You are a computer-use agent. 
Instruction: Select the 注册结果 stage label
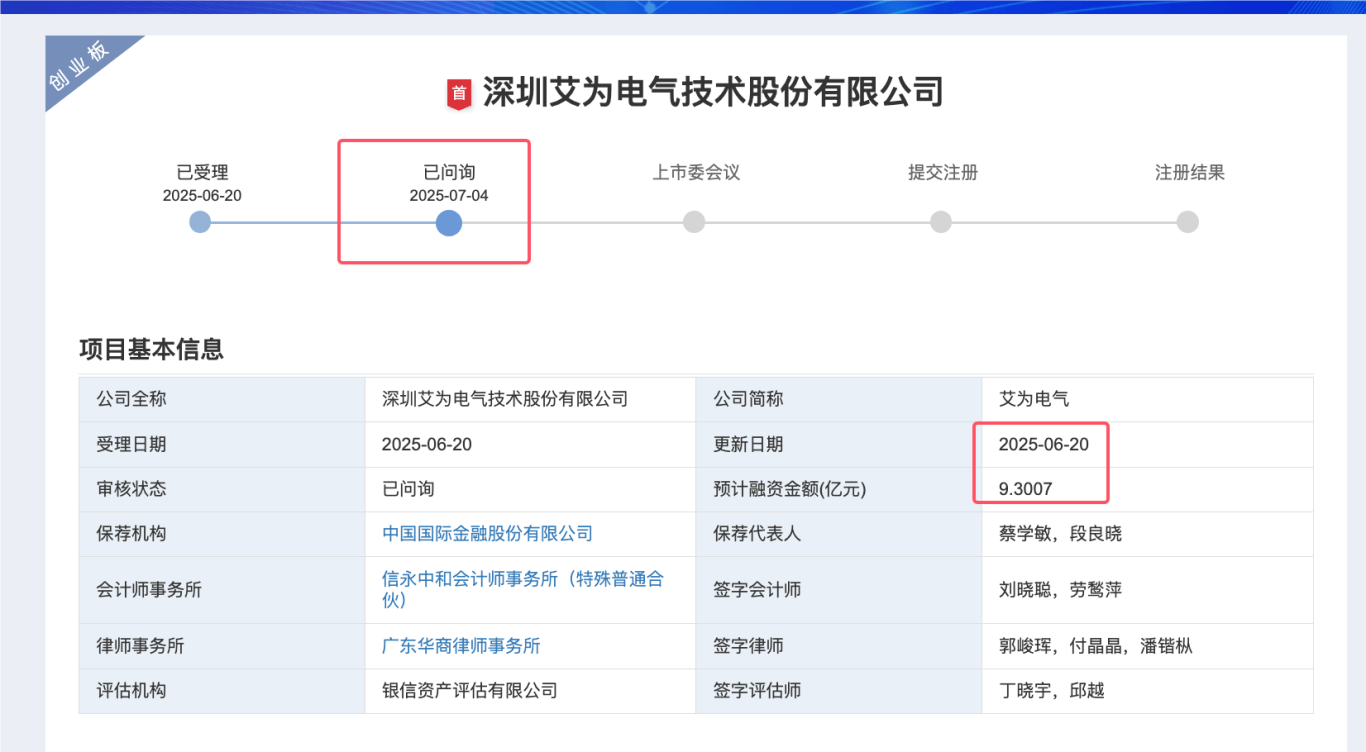1189,172
